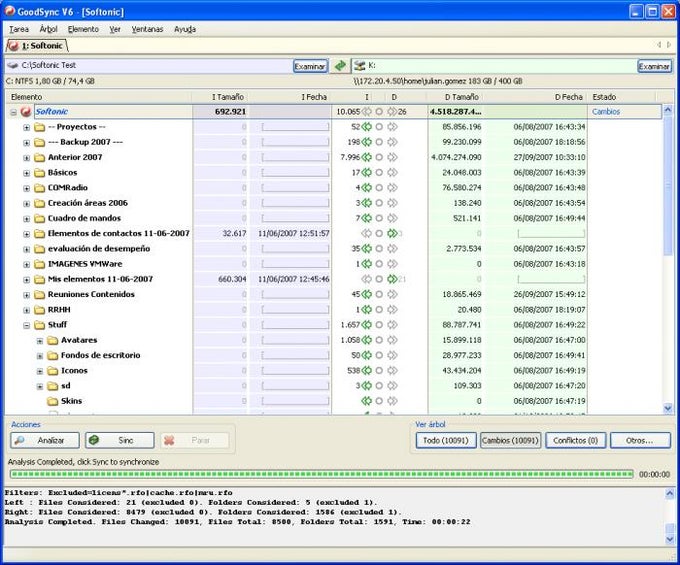Open the Elemento menu

[83, 29]
